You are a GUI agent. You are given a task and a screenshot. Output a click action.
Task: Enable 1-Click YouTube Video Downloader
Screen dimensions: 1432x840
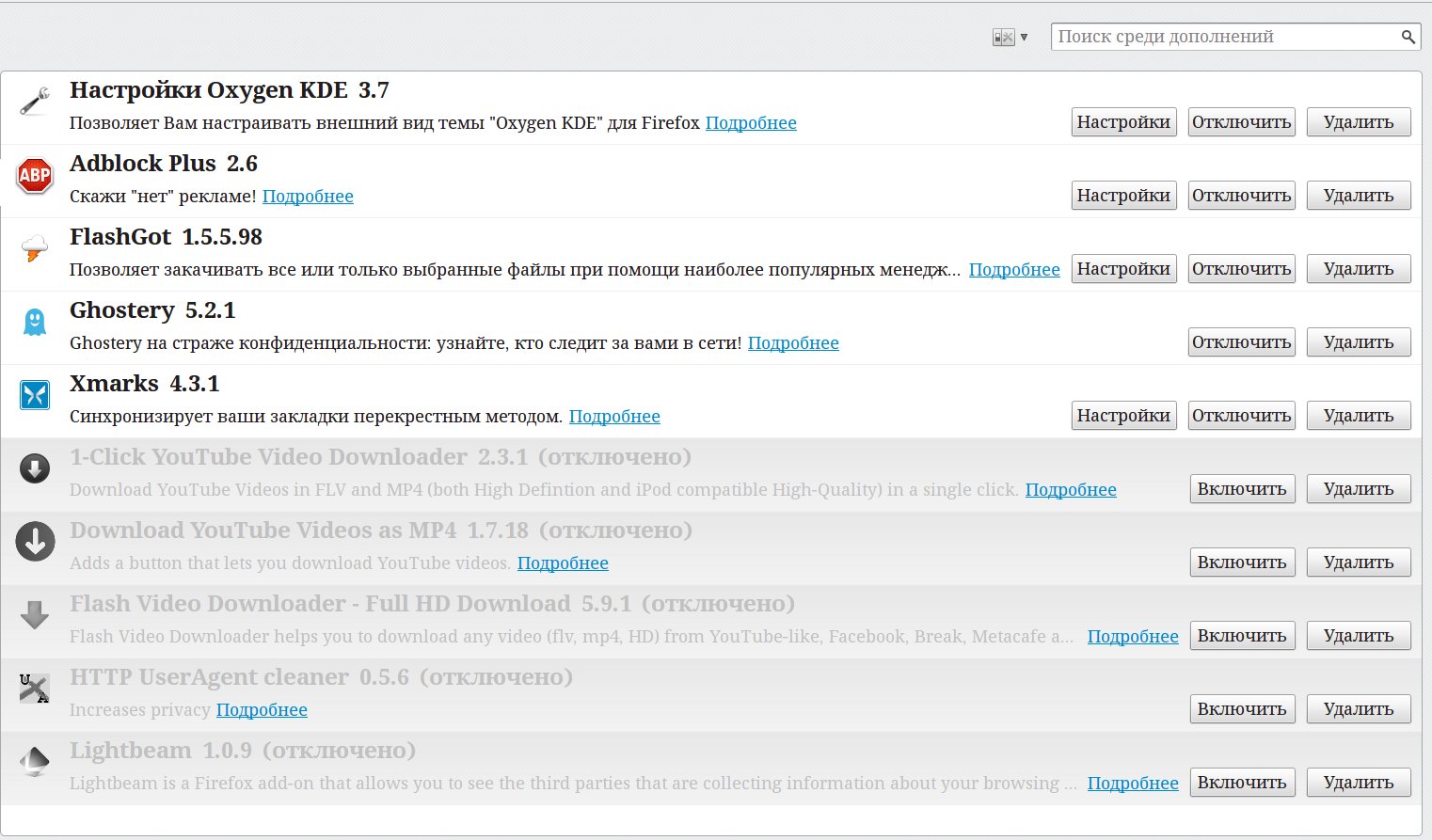(x=1242, y=489)
